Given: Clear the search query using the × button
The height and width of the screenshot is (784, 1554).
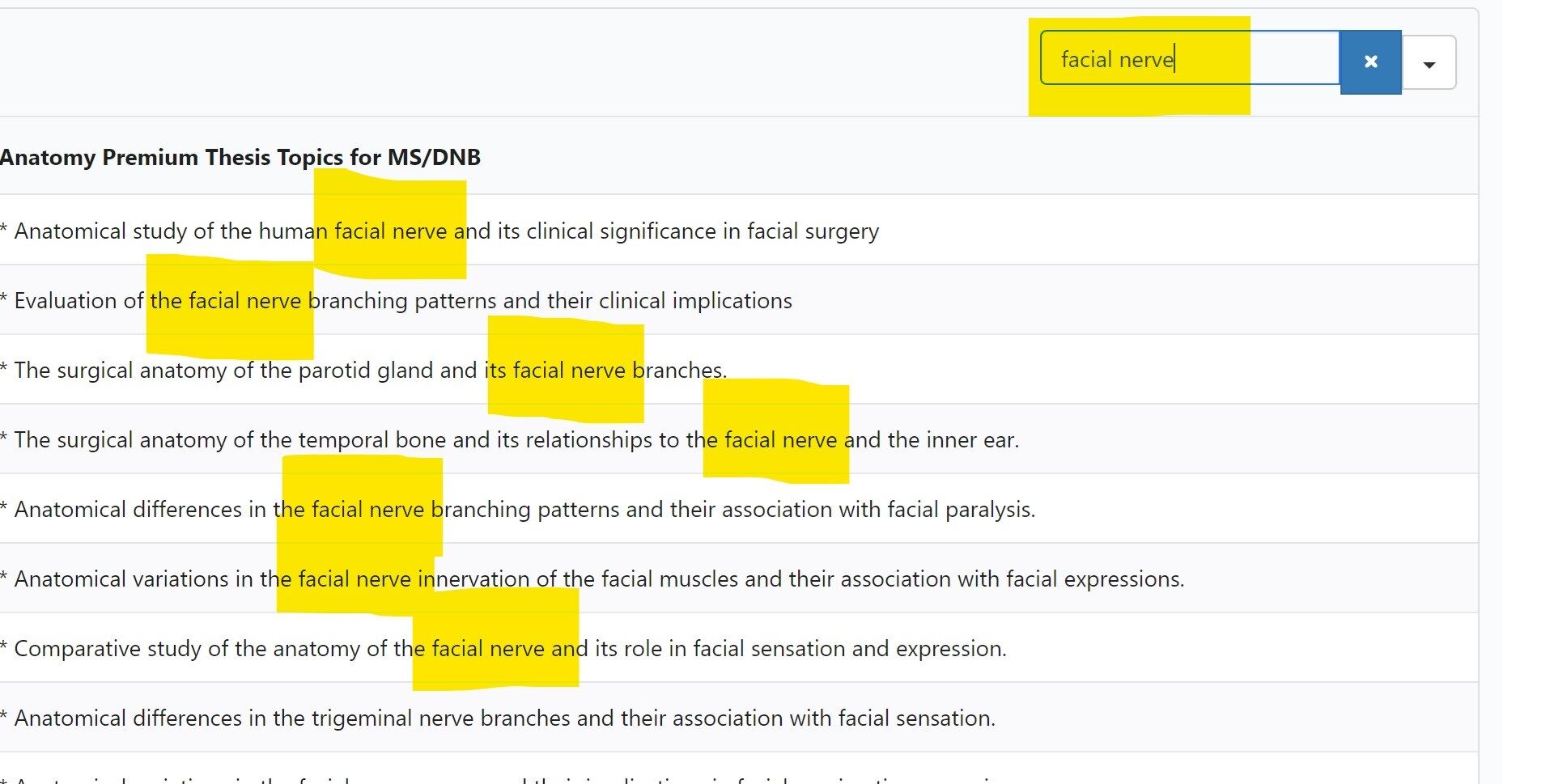Looking at the screenshot, I should tap(1370, 61).
